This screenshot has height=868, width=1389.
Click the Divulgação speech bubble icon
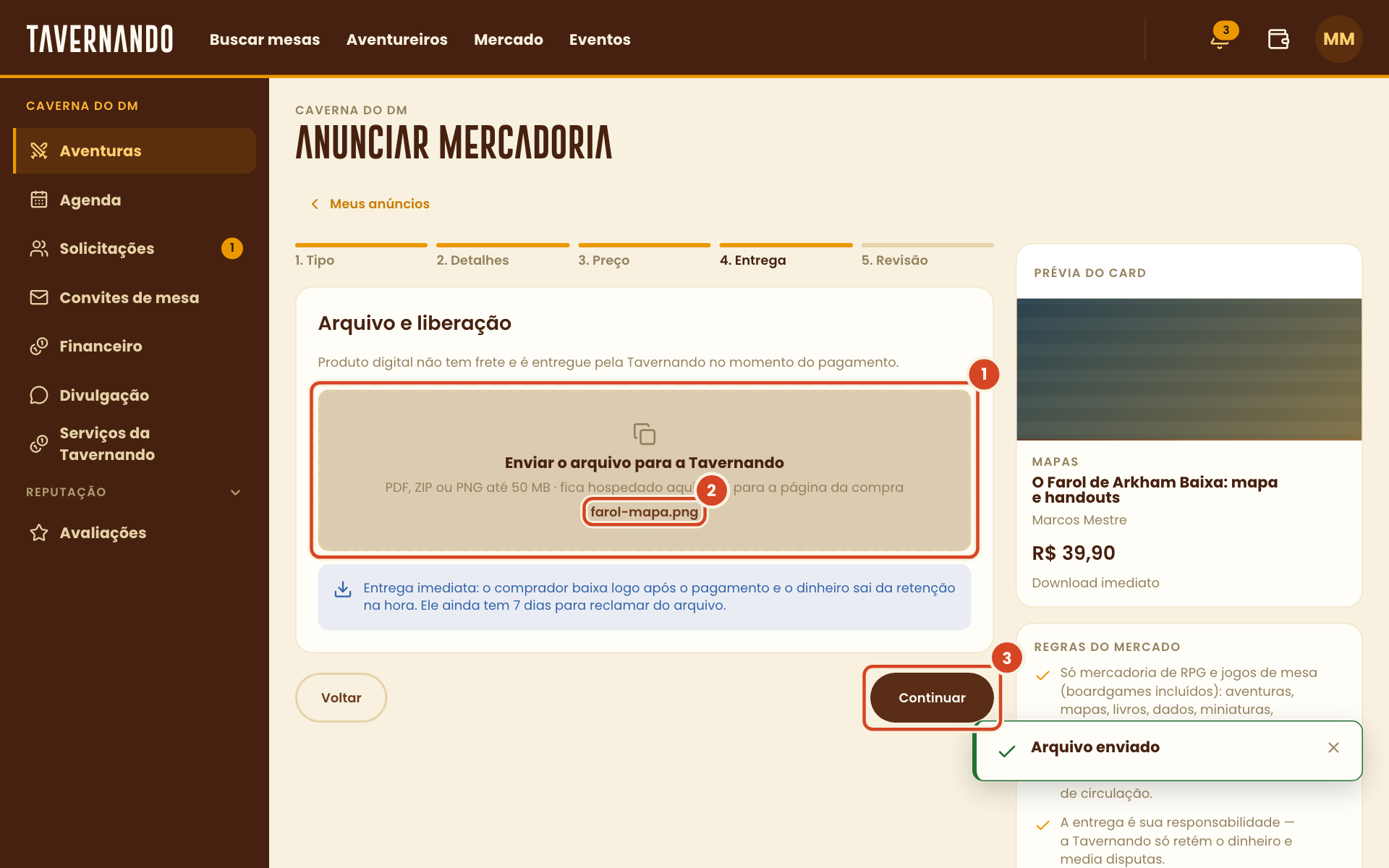[39, 395]
